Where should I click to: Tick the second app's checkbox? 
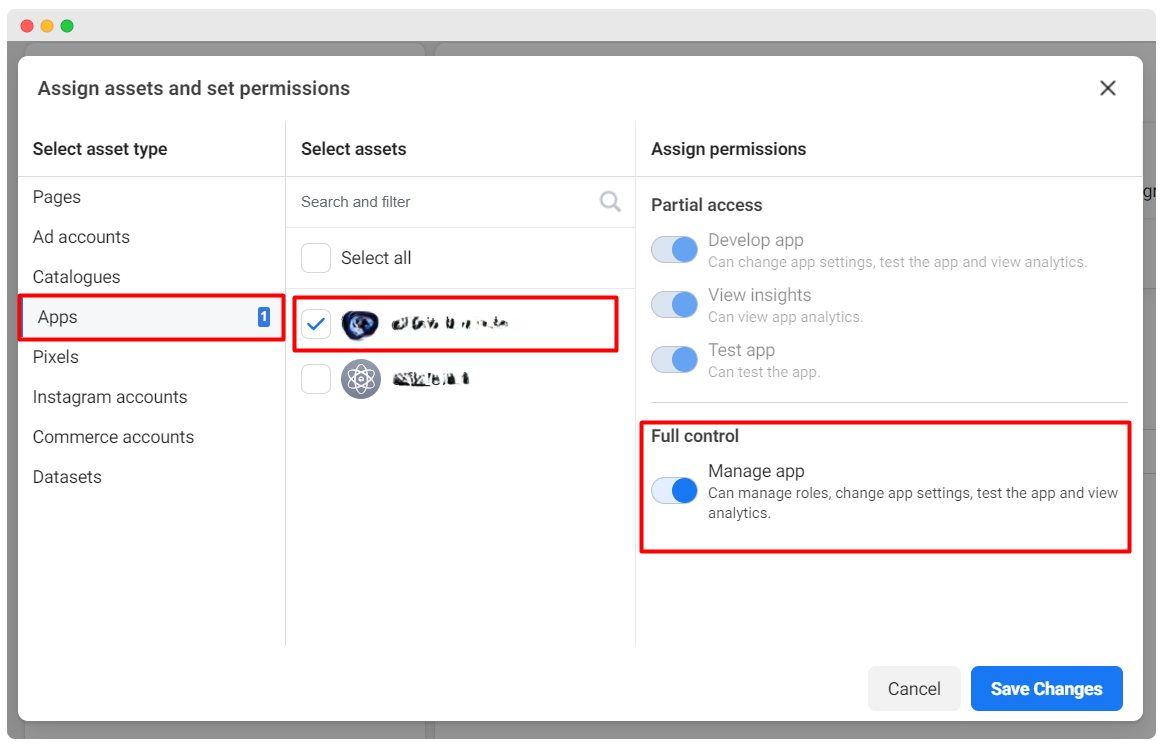tap(316, 378)
